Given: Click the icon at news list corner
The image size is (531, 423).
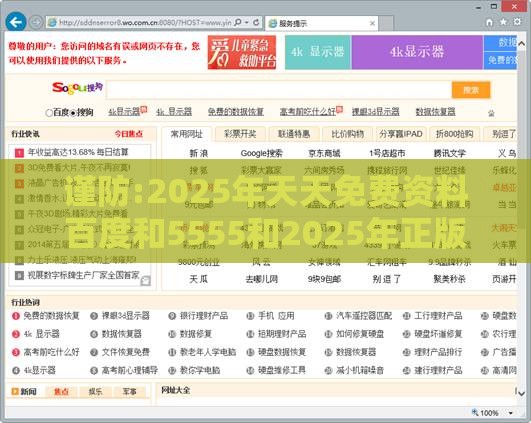Looking at the screenshot, I should pyautogui.click(x=146, y=281).
